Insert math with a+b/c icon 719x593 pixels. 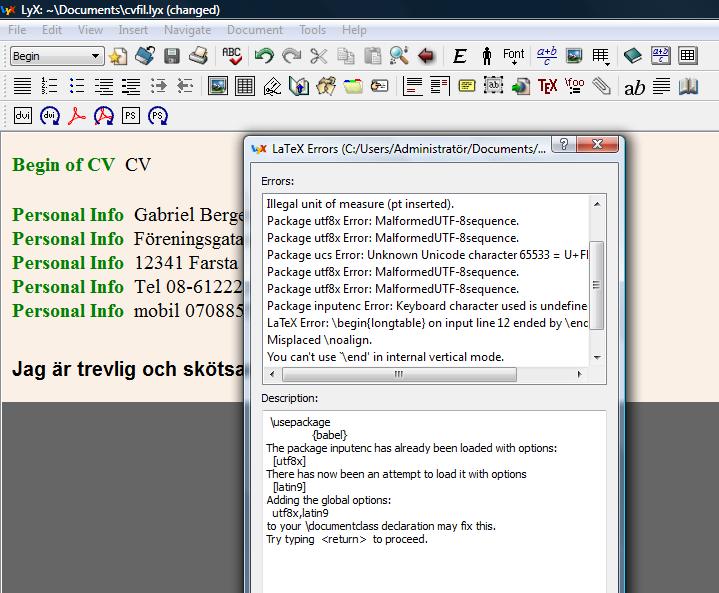(x=547, y=56)
